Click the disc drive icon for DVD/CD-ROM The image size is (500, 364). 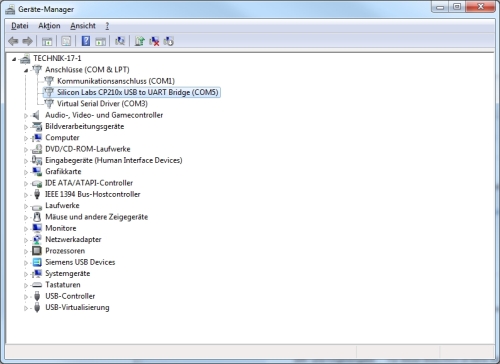tap(37, 149)
